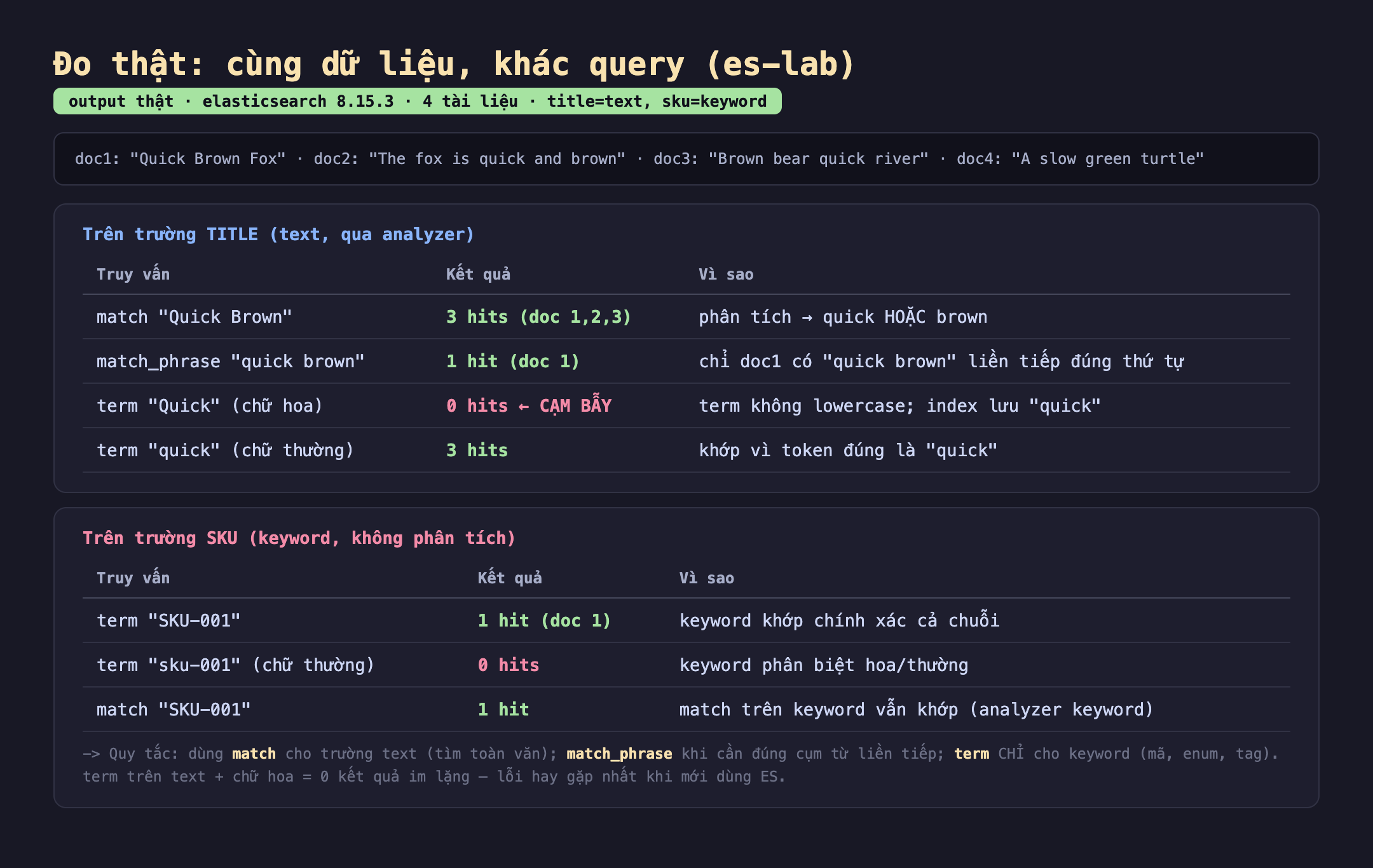Image resolution: width=1373 pixels, height=868 pixels.
Task: Click explanation "phân tích → quick HOẶC brown"
Action: [x=843, y=317]
